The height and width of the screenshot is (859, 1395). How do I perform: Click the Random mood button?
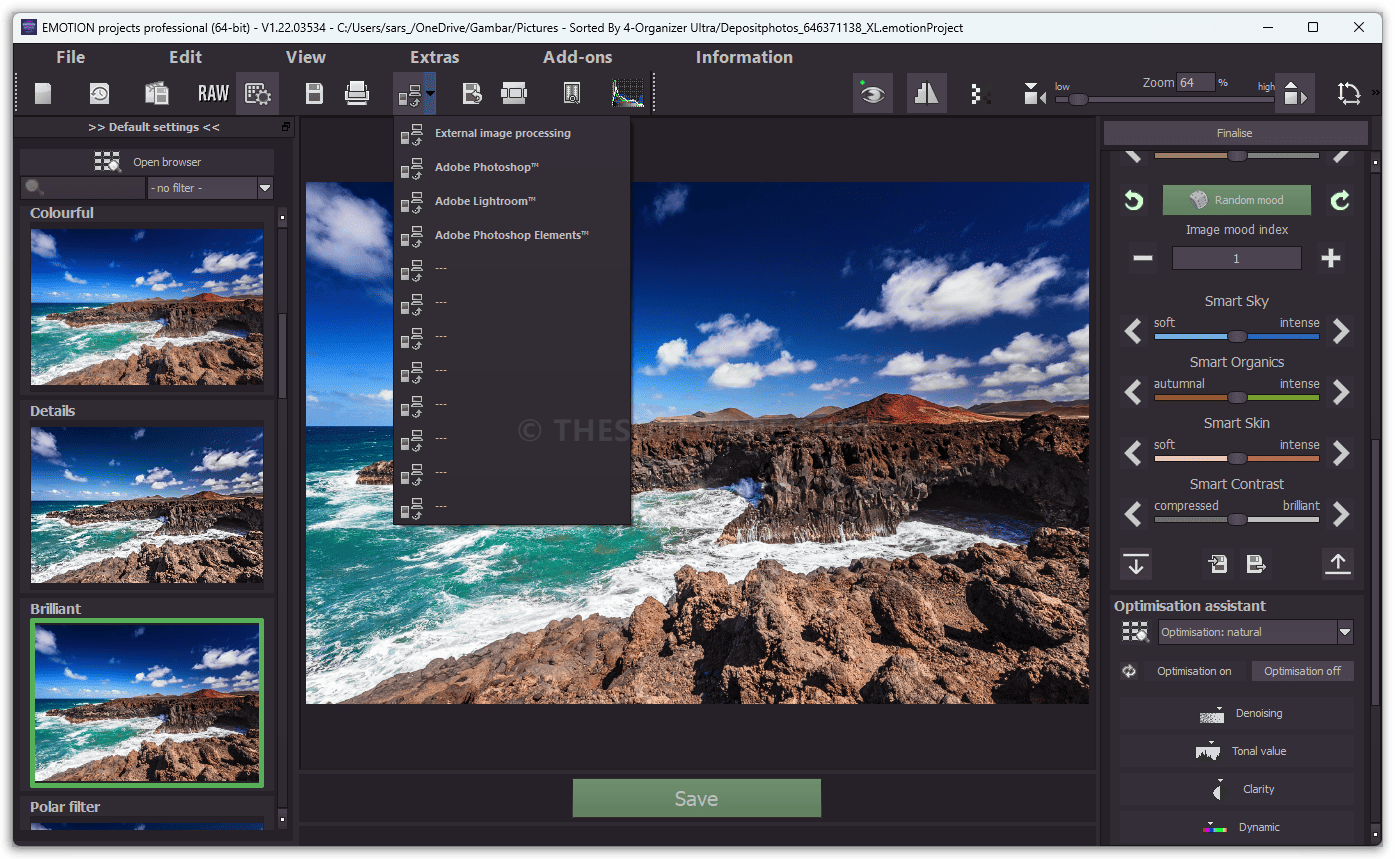tap(1237, 200)
